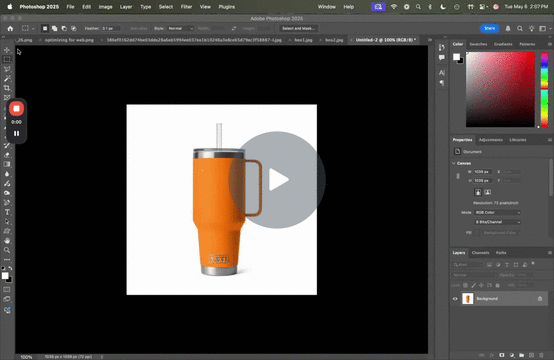Select the Pen tool
Image resolution: width=554 pixels, height=360 pixels.
click(x=7, y=202)
